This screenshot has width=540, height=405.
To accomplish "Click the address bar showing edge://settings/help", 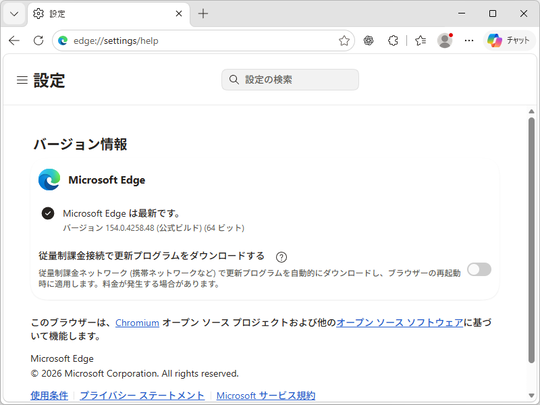I will (x=203, y=41).
